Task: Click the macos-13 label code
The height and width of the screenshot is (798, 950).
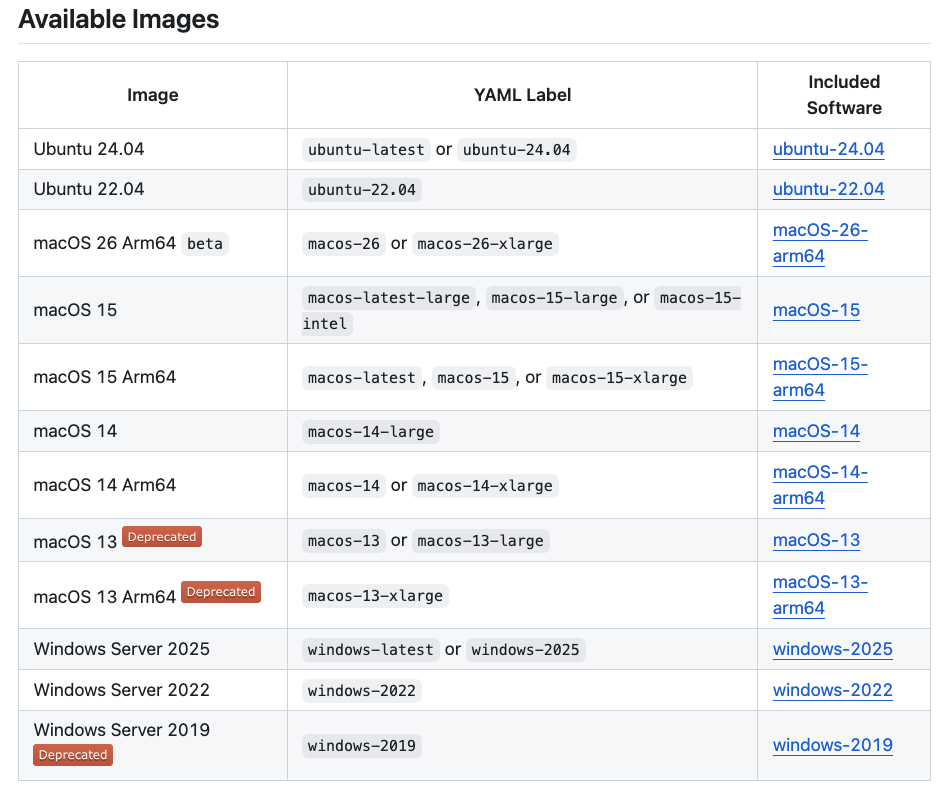Action: 344,540
